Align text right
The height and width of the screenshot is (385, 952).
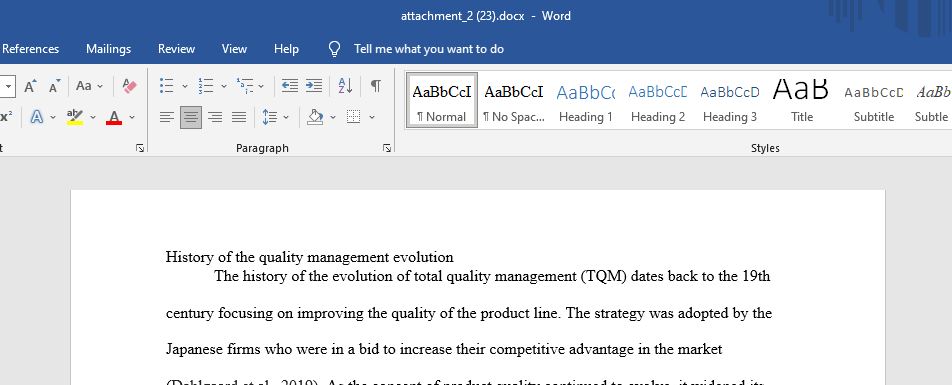coord(214,117)
